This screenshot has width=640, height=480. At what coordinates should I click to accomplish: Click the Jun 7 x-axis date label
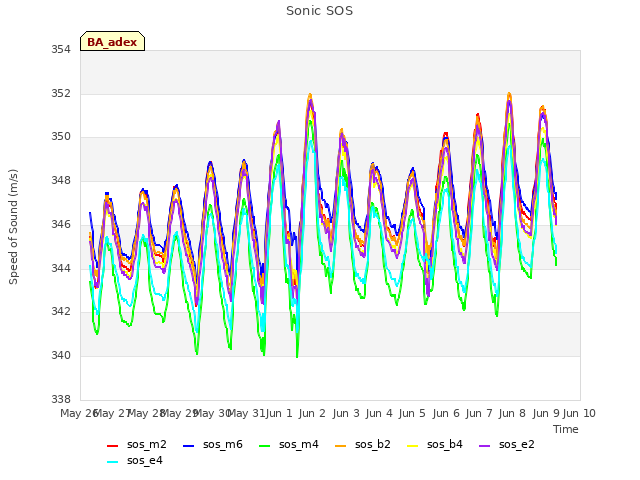click(479, 413)
